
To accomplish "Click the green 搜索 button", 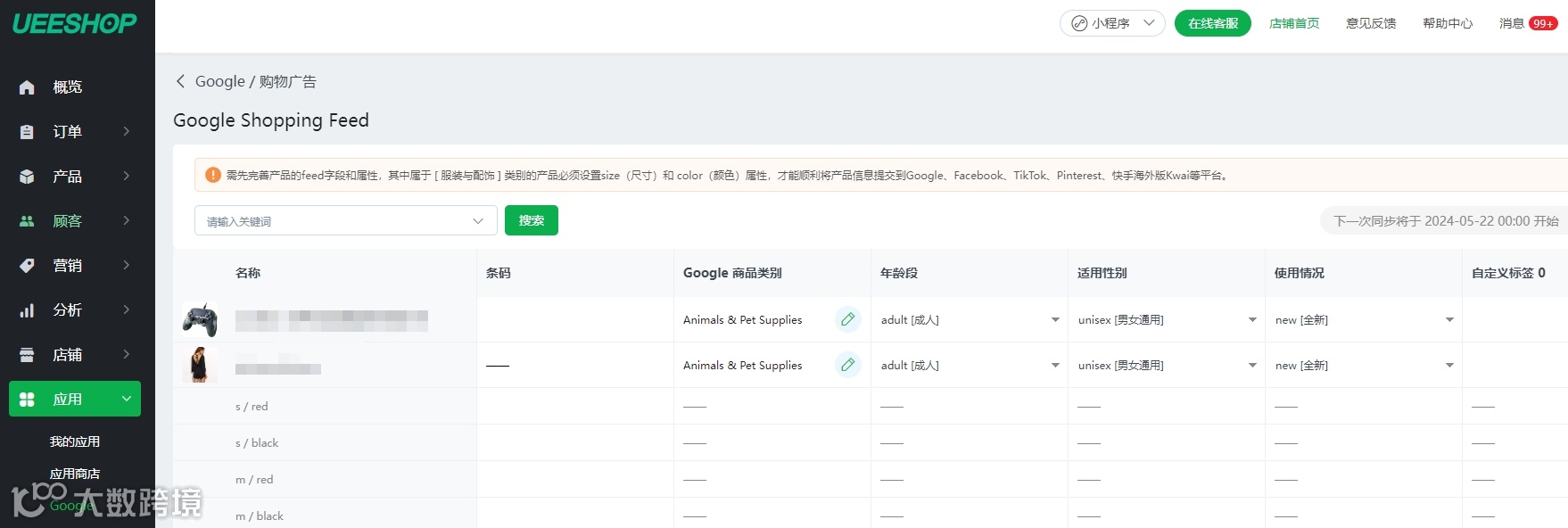I will click(x=532, y=220).
